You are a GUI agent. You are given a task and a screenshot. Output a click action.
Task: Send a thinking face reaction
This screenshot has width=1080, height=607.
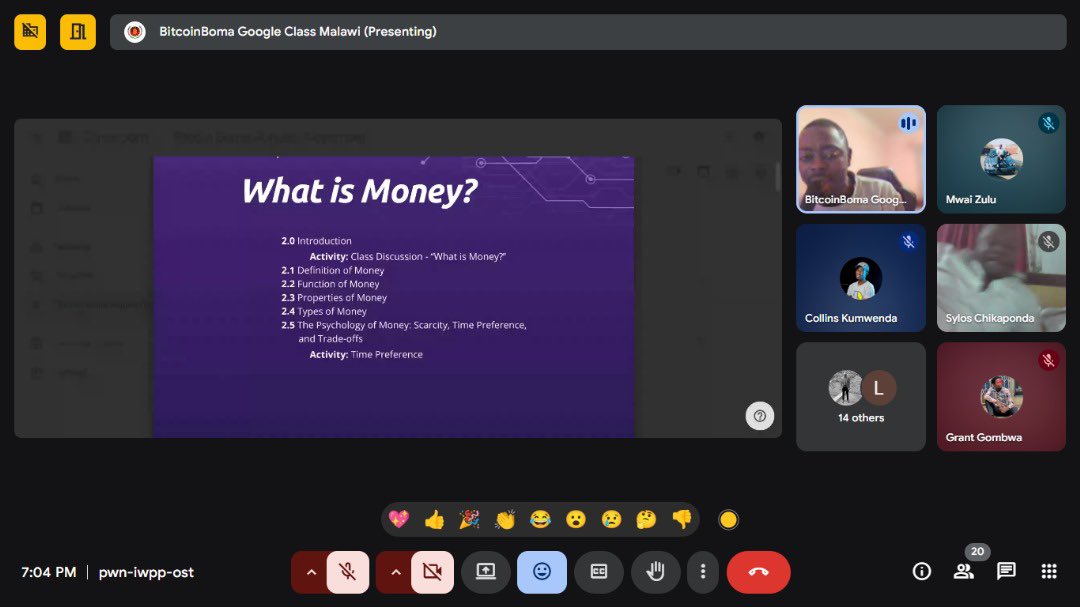[646, 519]
